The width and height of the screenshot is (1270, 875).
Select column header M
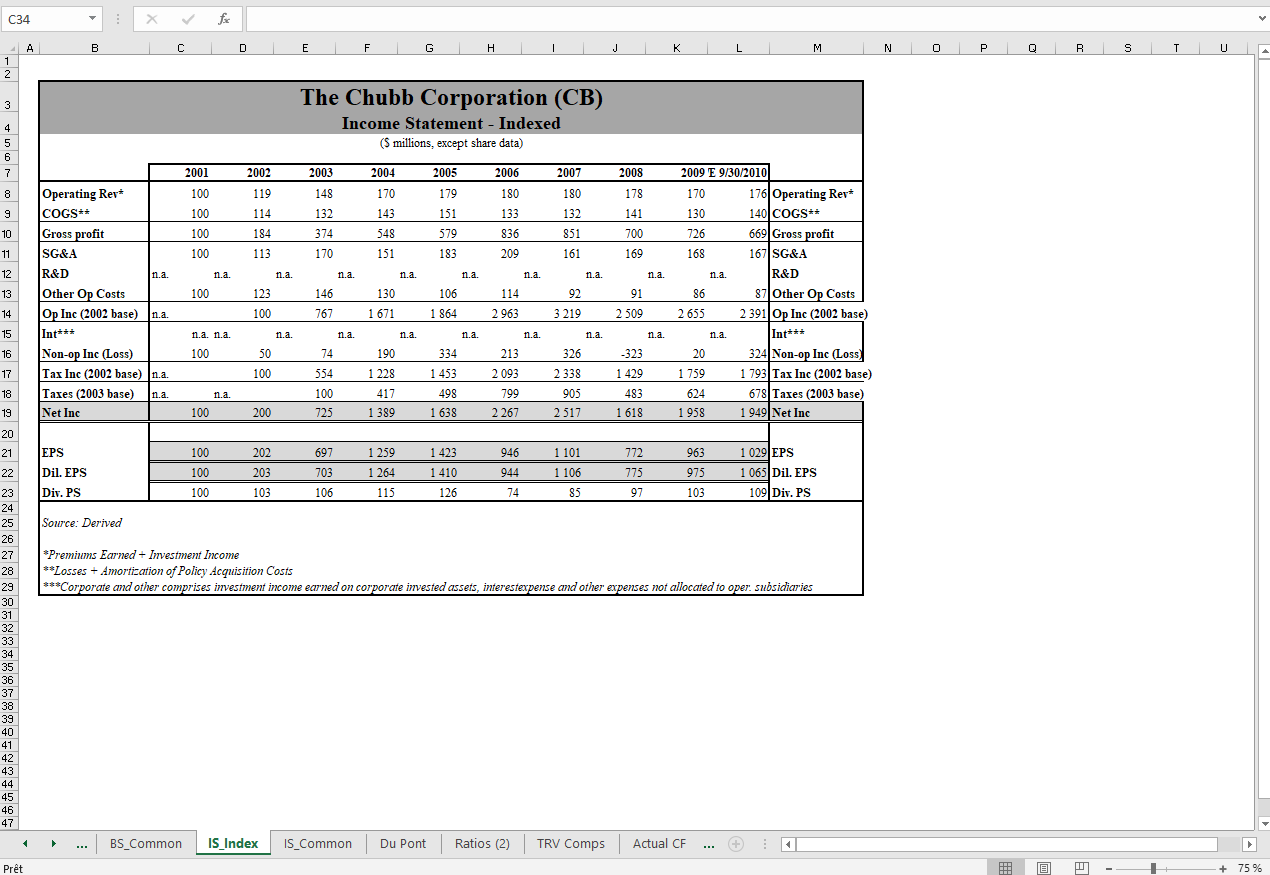tap(817, 48)
